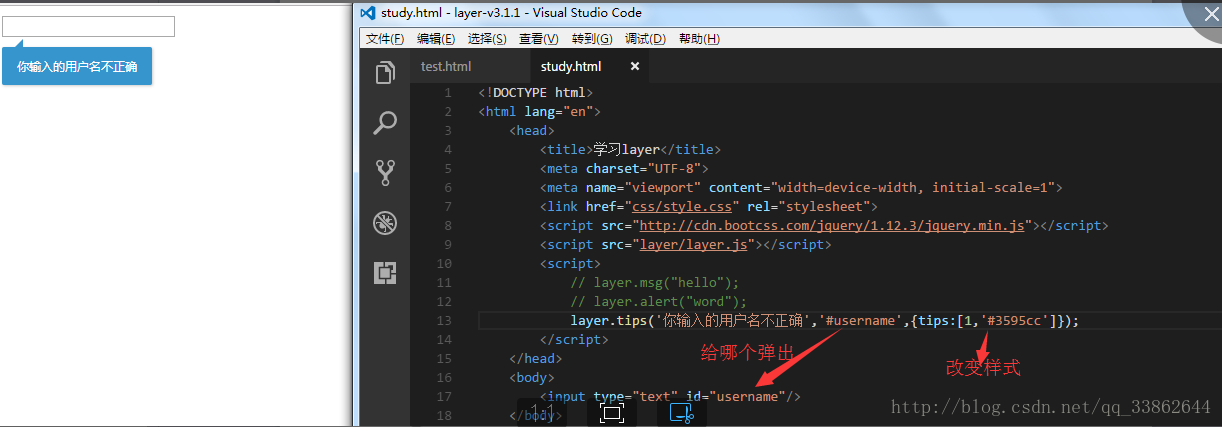Open the Extensions view in activity bar
Screen dimensions: 1222x427
point(385,273)
